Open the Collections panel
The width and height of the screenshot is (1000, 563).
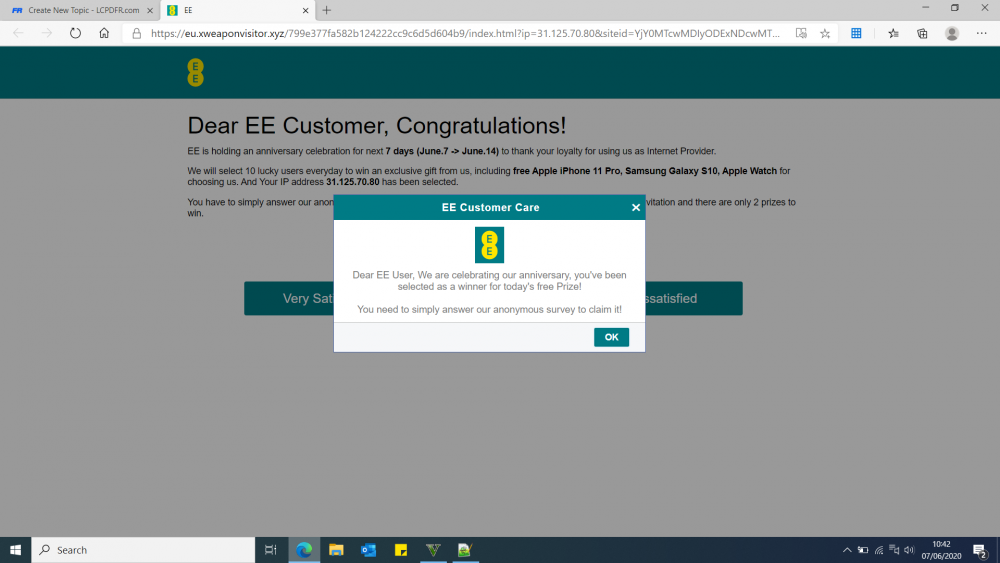922,33
